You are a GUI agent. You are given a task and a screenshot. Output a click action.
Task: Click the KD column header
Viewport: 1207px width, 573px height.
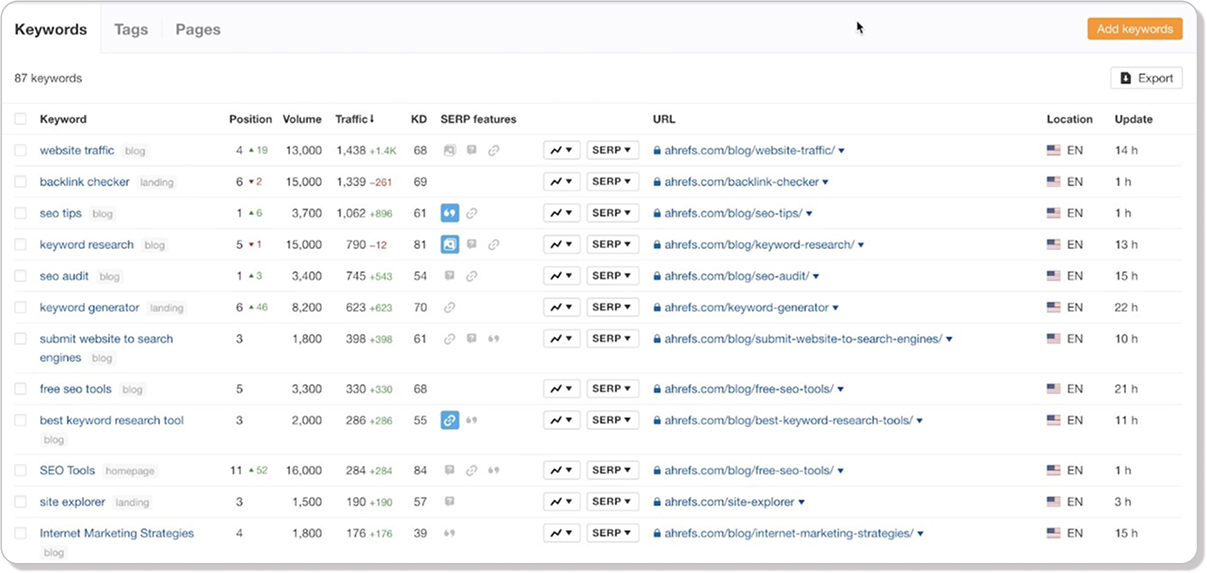click(x=419, y=119)
